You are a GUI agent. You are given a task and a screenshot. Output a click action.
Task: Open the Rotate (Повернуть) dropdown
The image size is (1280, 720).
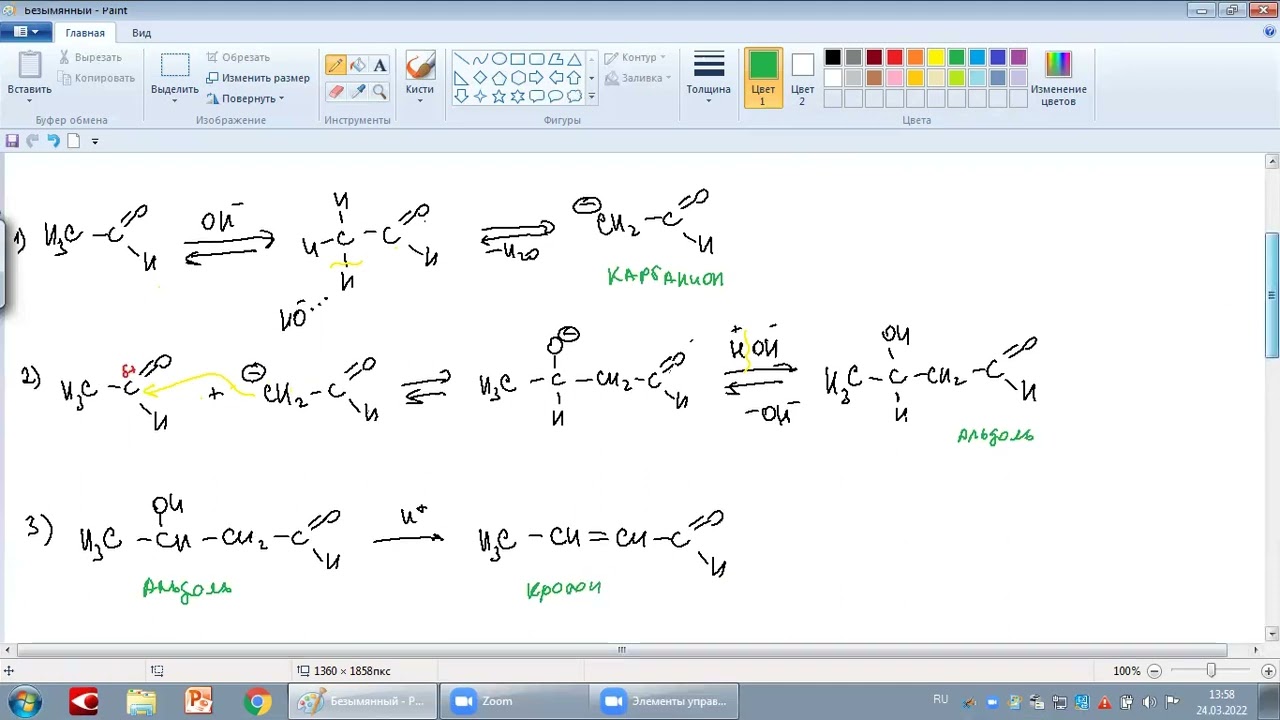pyautogui.click(x=246, y=98)
